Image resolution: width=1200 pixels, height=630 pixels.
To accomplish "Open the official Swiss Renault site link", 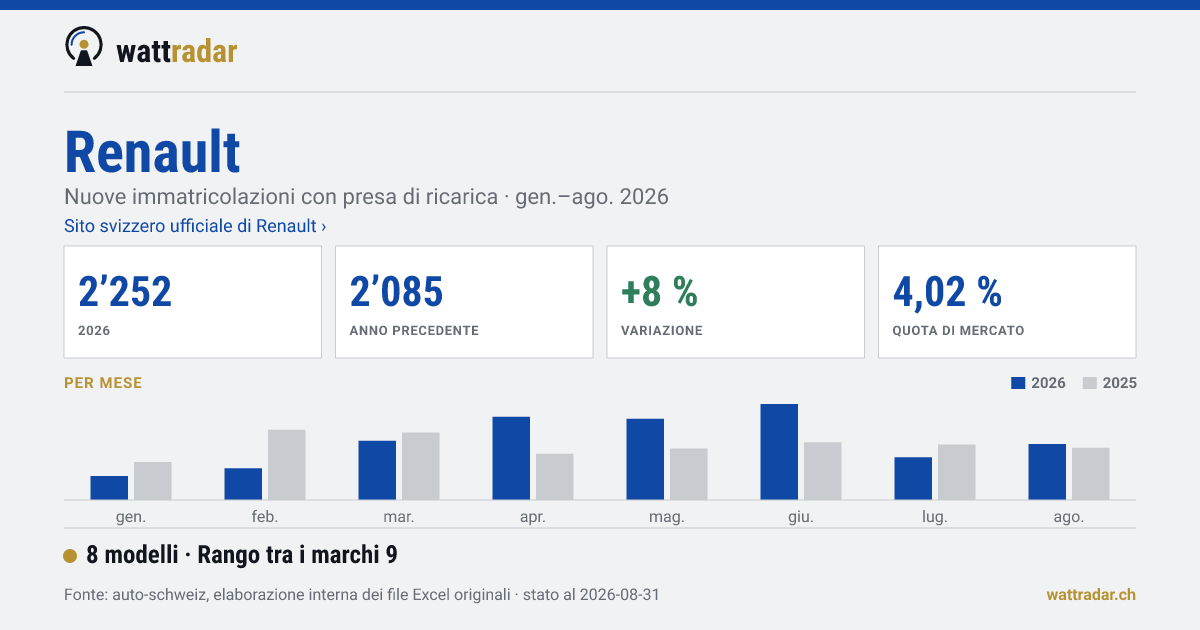I will pyautogui.click(x=195, y=226).
